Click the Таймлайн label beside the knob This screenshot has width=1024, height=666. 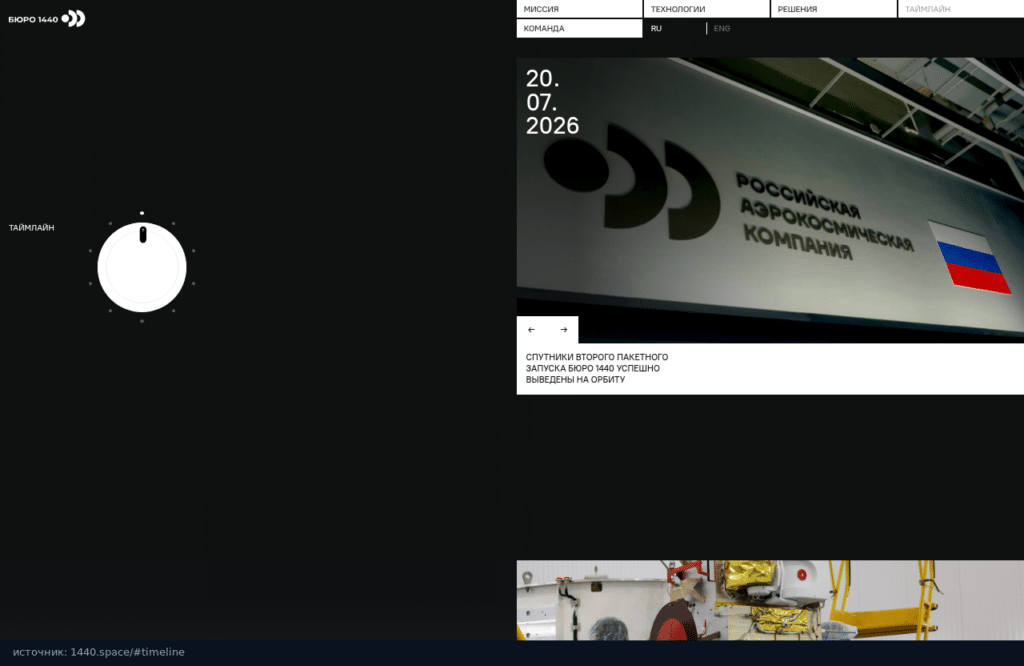point(31,228)
